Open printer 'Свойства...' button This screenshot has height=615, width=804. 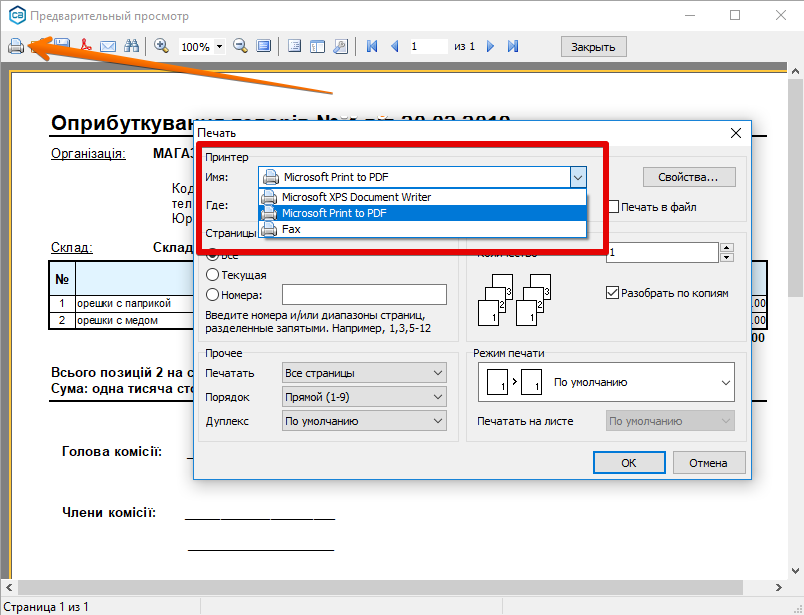coord(689,177)
